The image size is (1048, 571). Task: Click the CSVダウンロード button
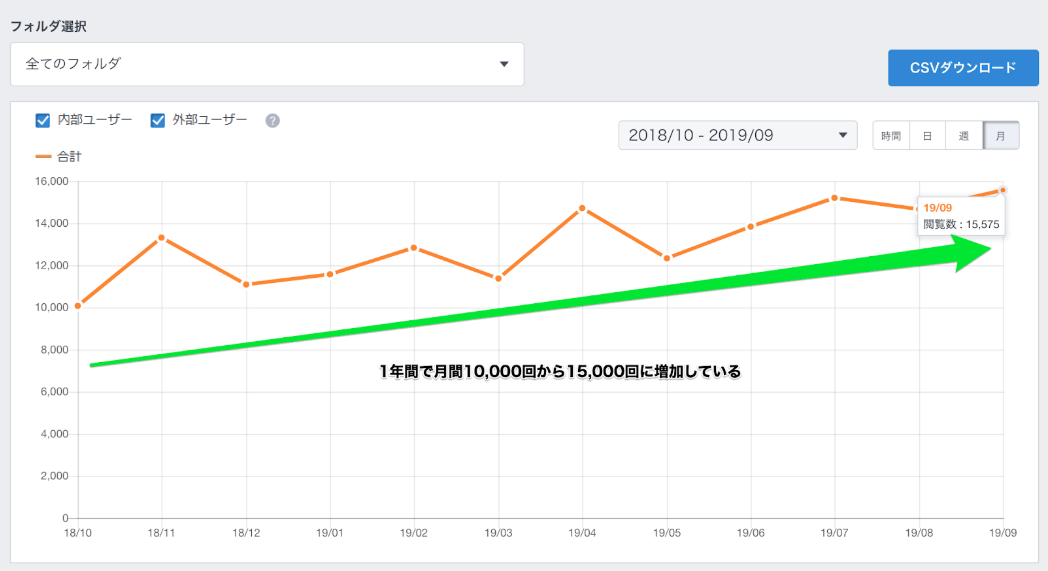(x=963, y=68)
